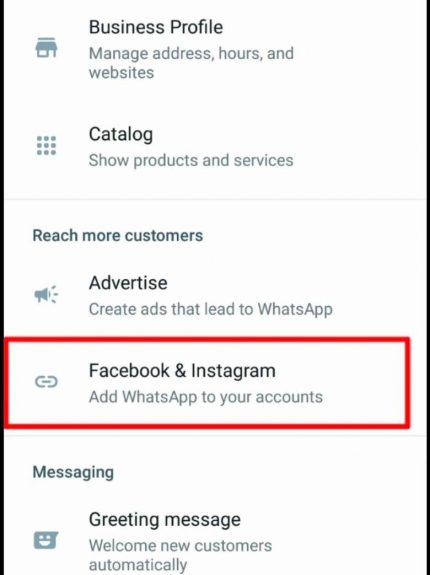Tap 'Welcome new customers automatically' description
Viewport: 430px width, 575px height.
[180, 555]
